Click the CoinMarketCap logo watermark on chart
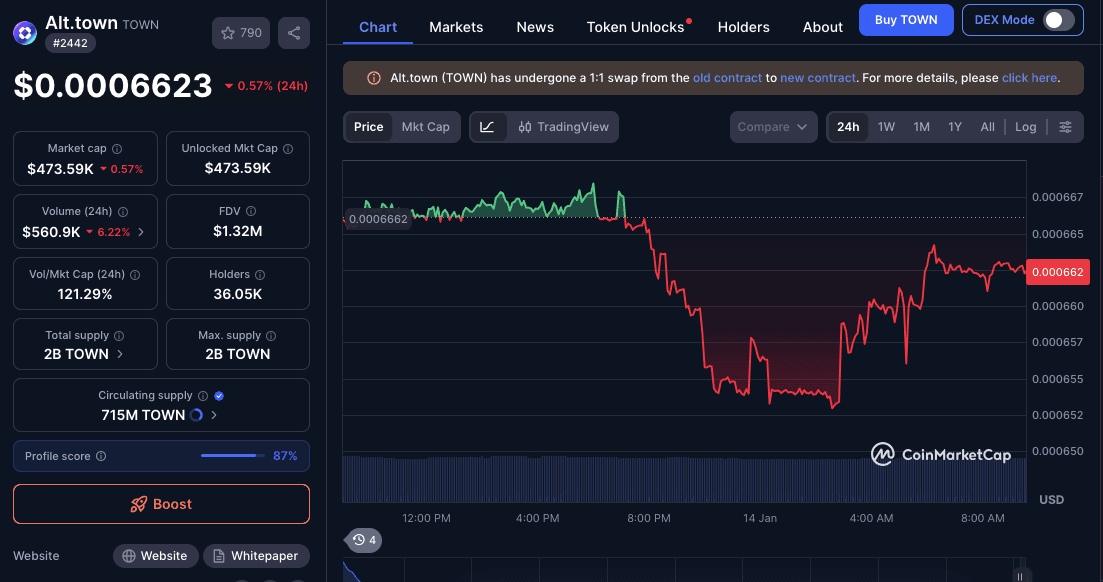 click(940, 454)
